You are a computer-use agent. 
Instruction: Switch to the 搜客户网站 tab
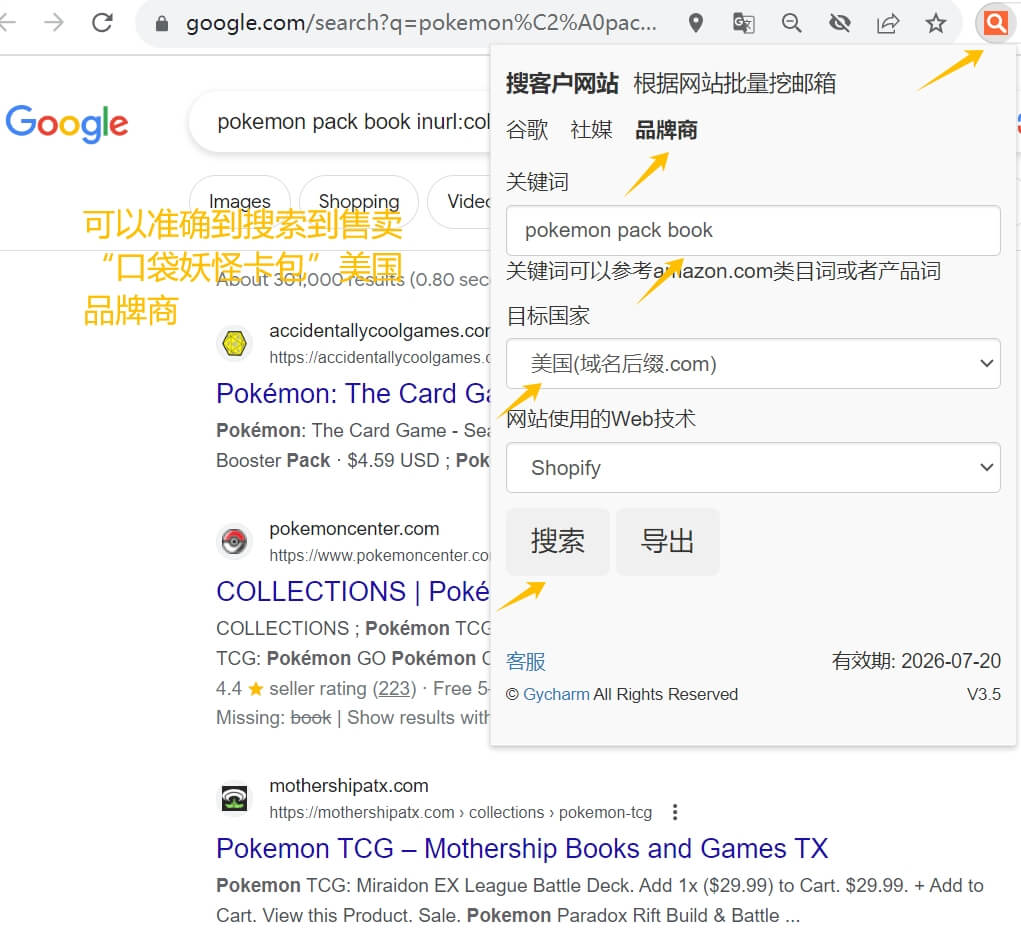tap(562, 83)
